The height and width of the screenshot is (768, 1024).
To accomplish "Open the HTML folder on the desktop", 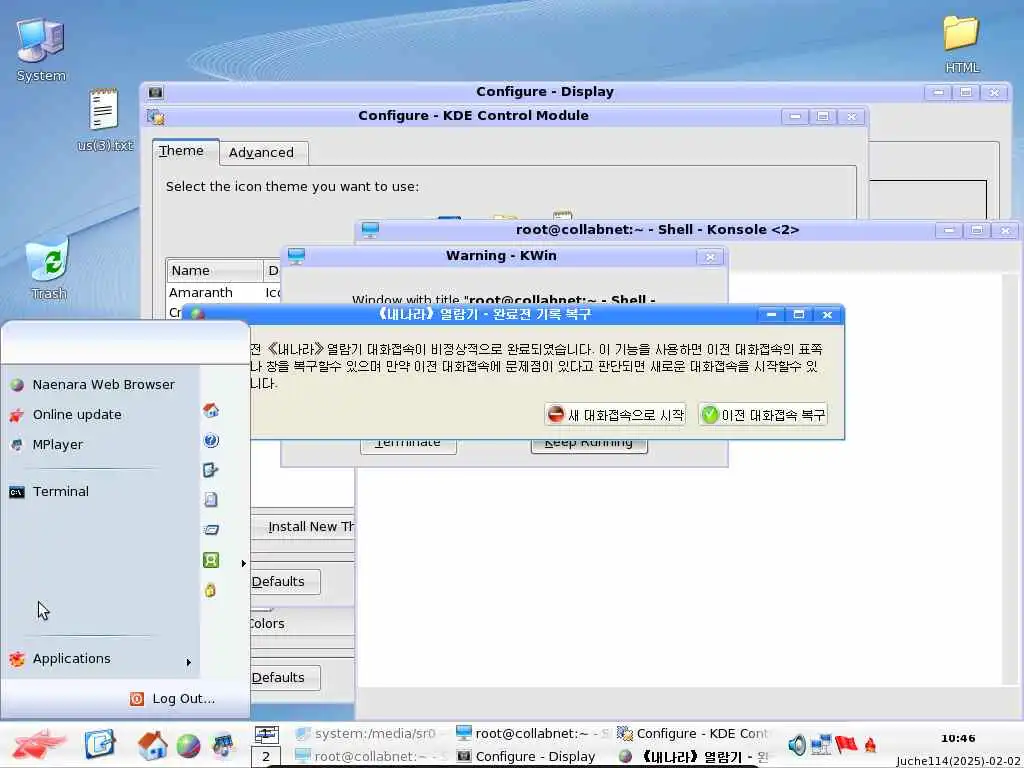I will point(962,44).
